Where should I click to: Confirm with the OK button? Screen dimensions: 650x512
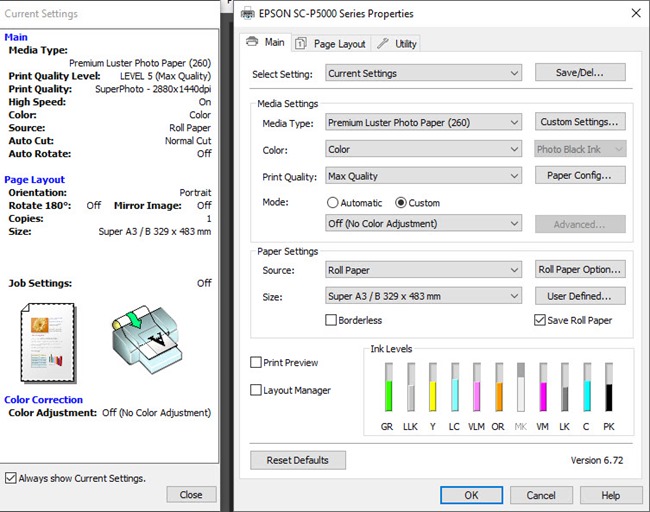(x=471, y=495)
